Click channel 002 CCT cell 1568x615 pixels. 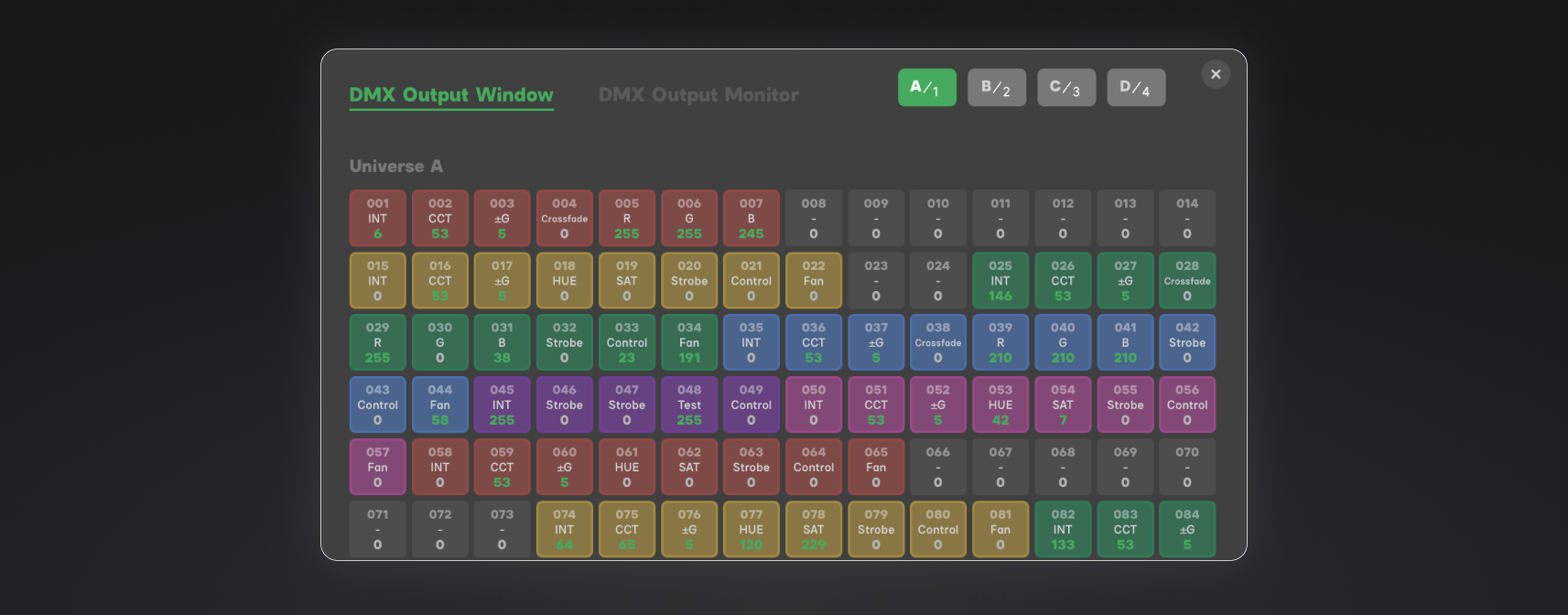pos(440,218)
